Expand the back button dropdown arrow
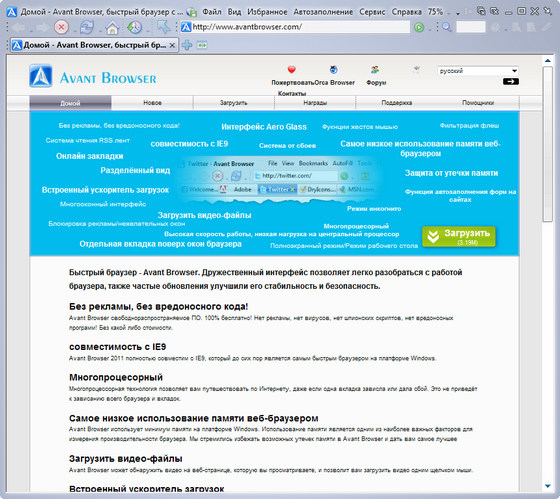This screenshot has width=560, height=499. [31, 30]
